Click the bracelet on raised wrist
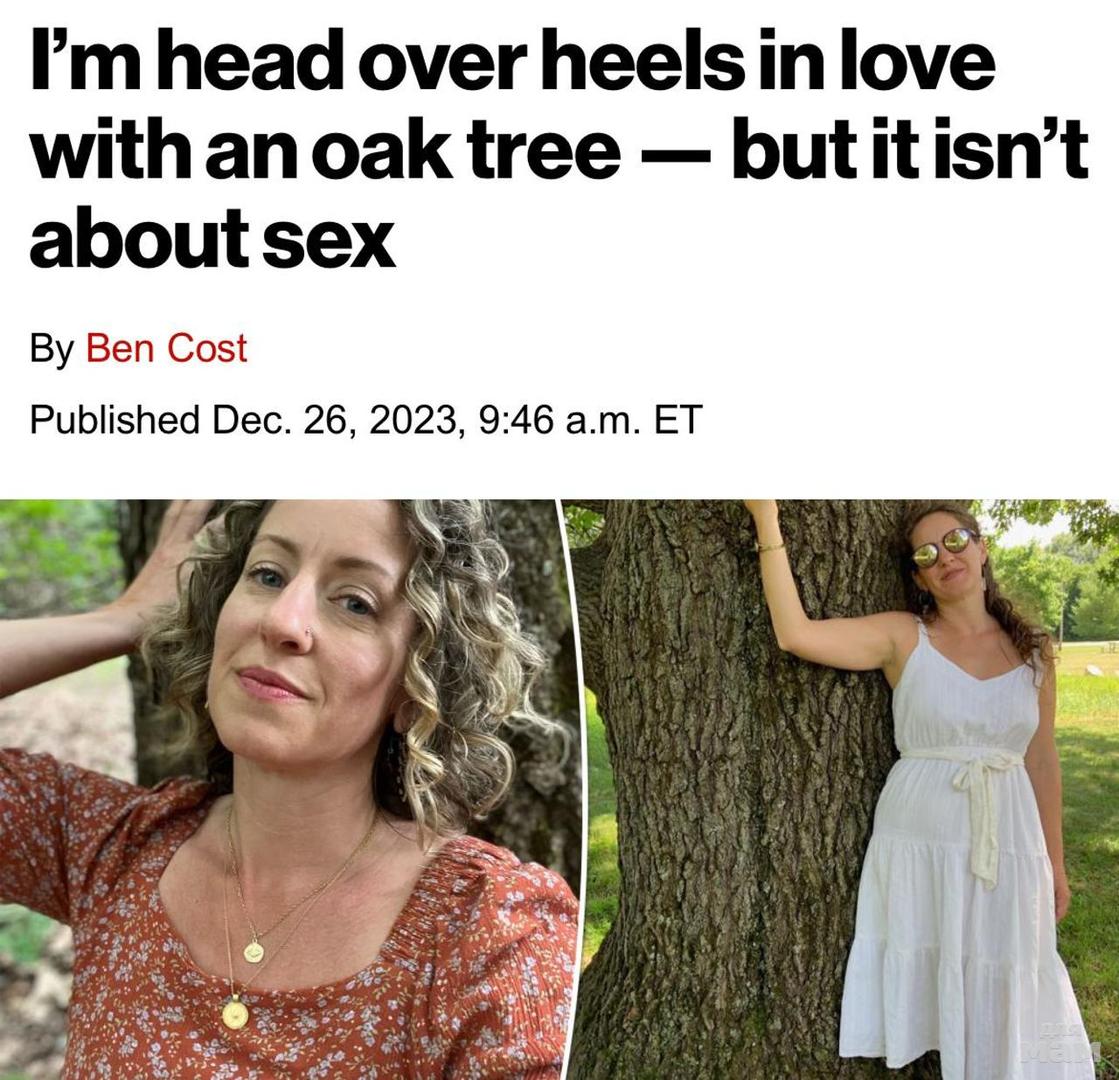Image resolution: width=1119 pixels, height=1080 pixels. pos(769,546)
